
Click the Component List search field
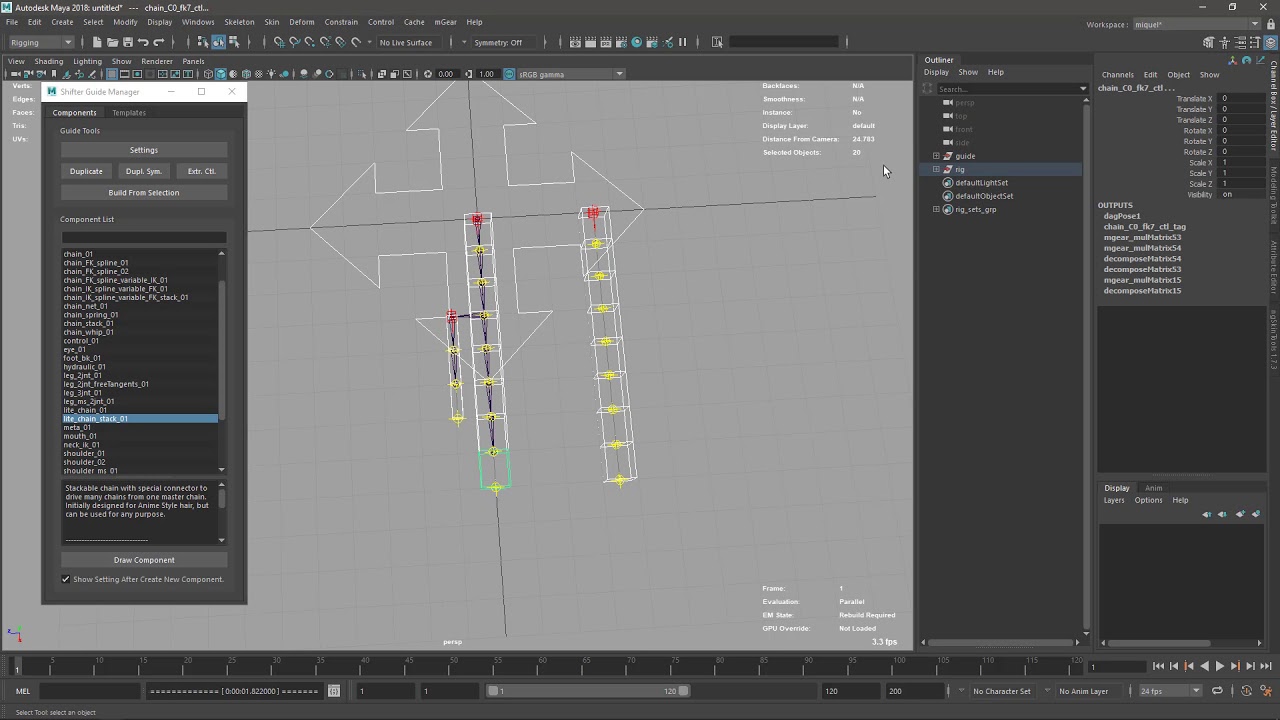click(x=144, y=237)
